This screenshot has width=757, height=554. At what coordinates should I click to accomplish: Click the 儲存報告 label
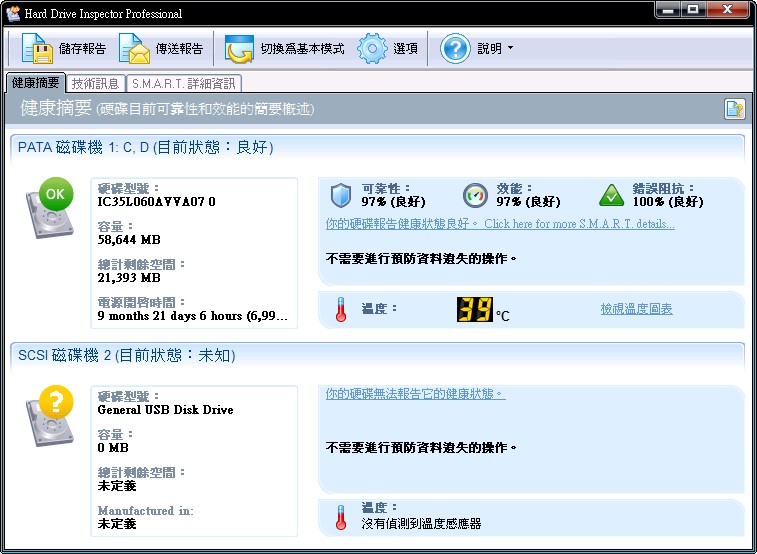[82, 49]
